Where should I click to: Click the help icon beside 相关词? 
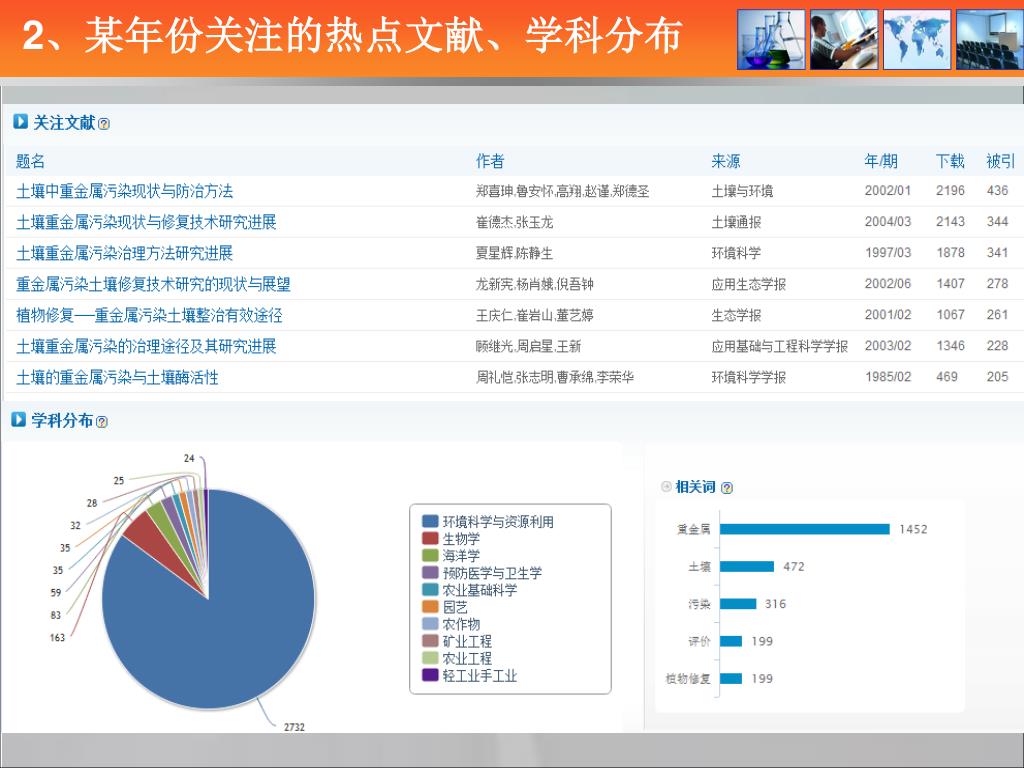[727, 488]
